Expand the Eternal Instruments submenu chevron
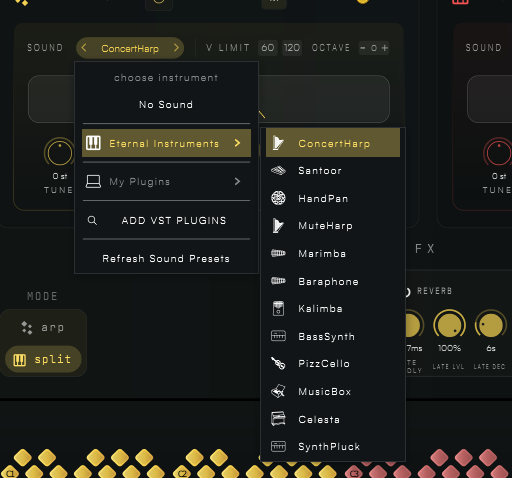The width and height of the screenshot is (512, 478). 237,143
